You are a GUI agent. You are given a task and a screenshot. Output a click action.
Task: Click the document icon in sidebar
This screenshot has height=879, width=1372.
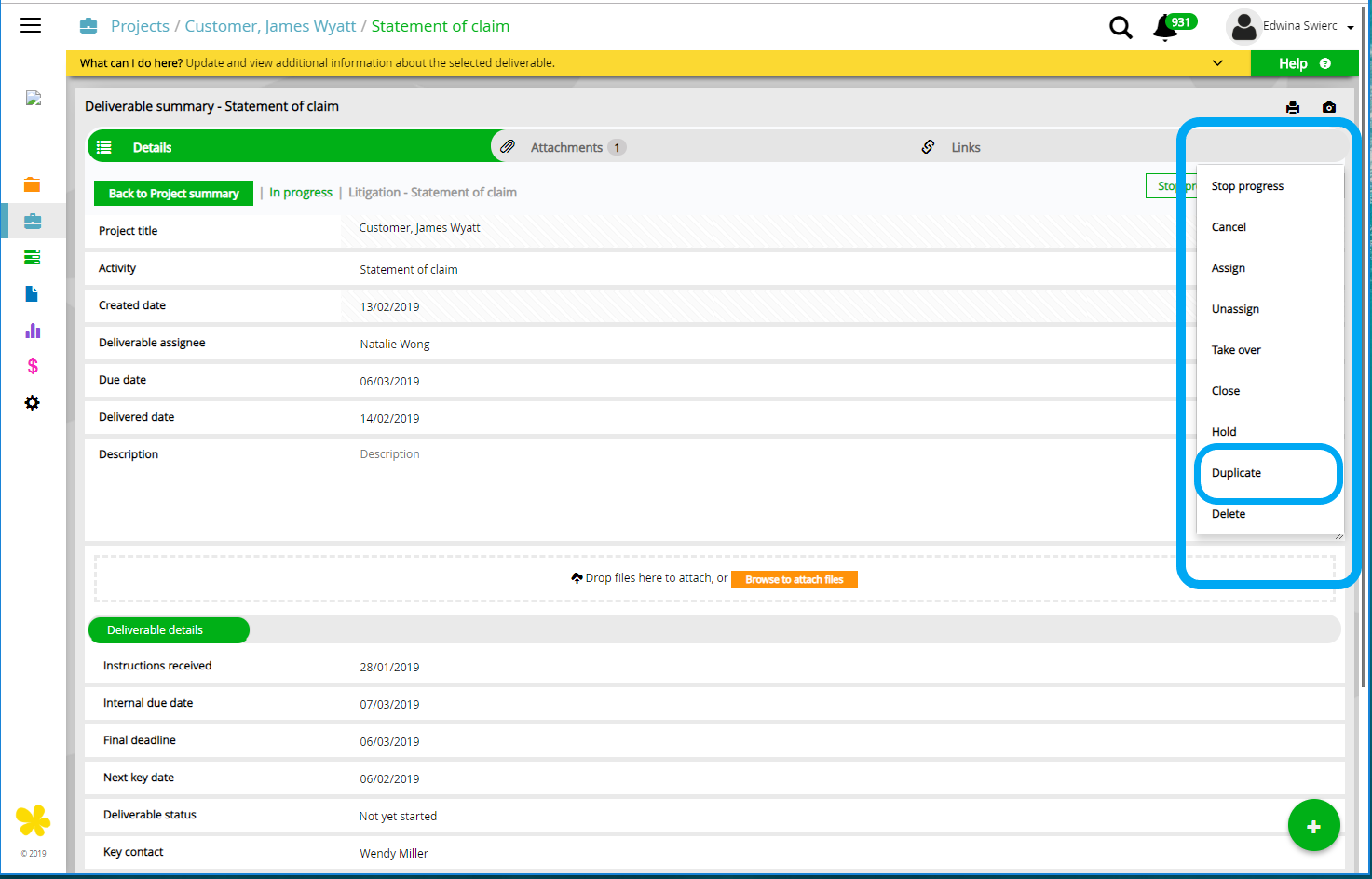coord(33,294)
